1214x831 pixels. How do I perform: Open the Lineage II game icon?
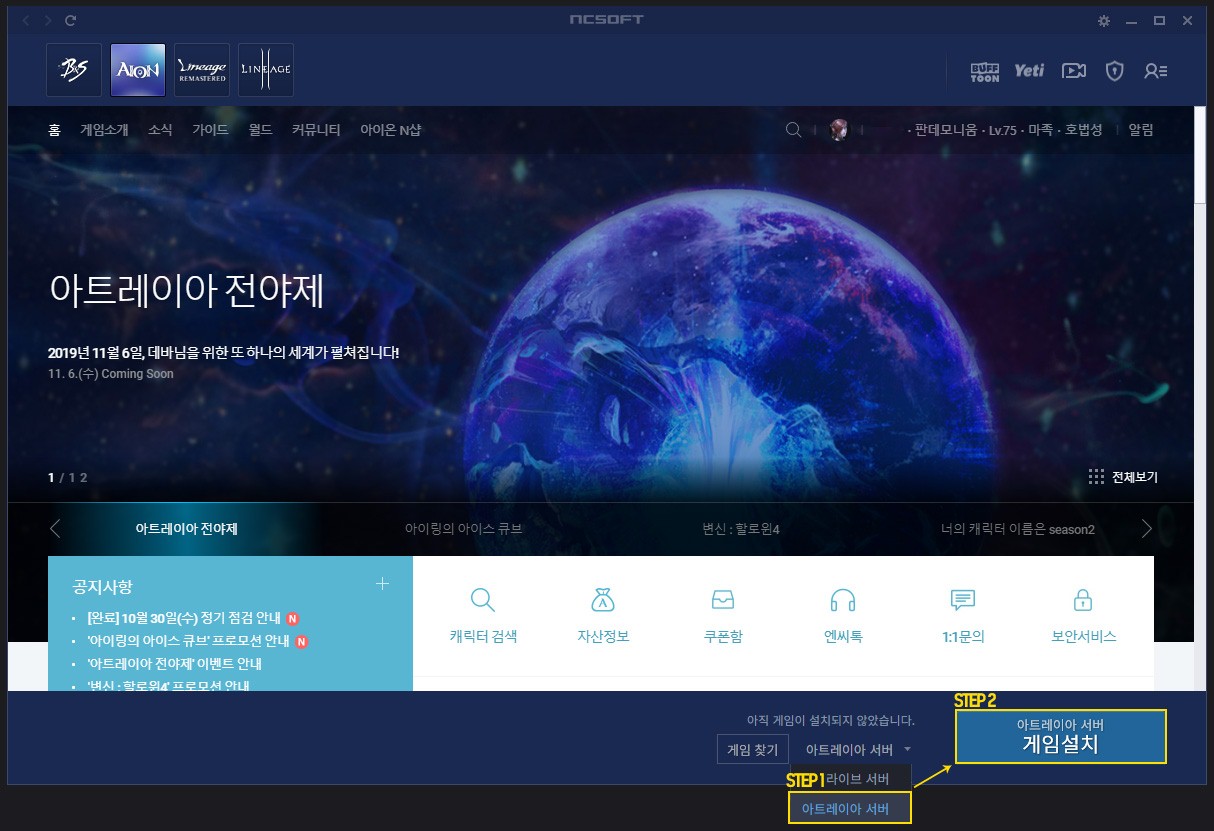(266, 70)
